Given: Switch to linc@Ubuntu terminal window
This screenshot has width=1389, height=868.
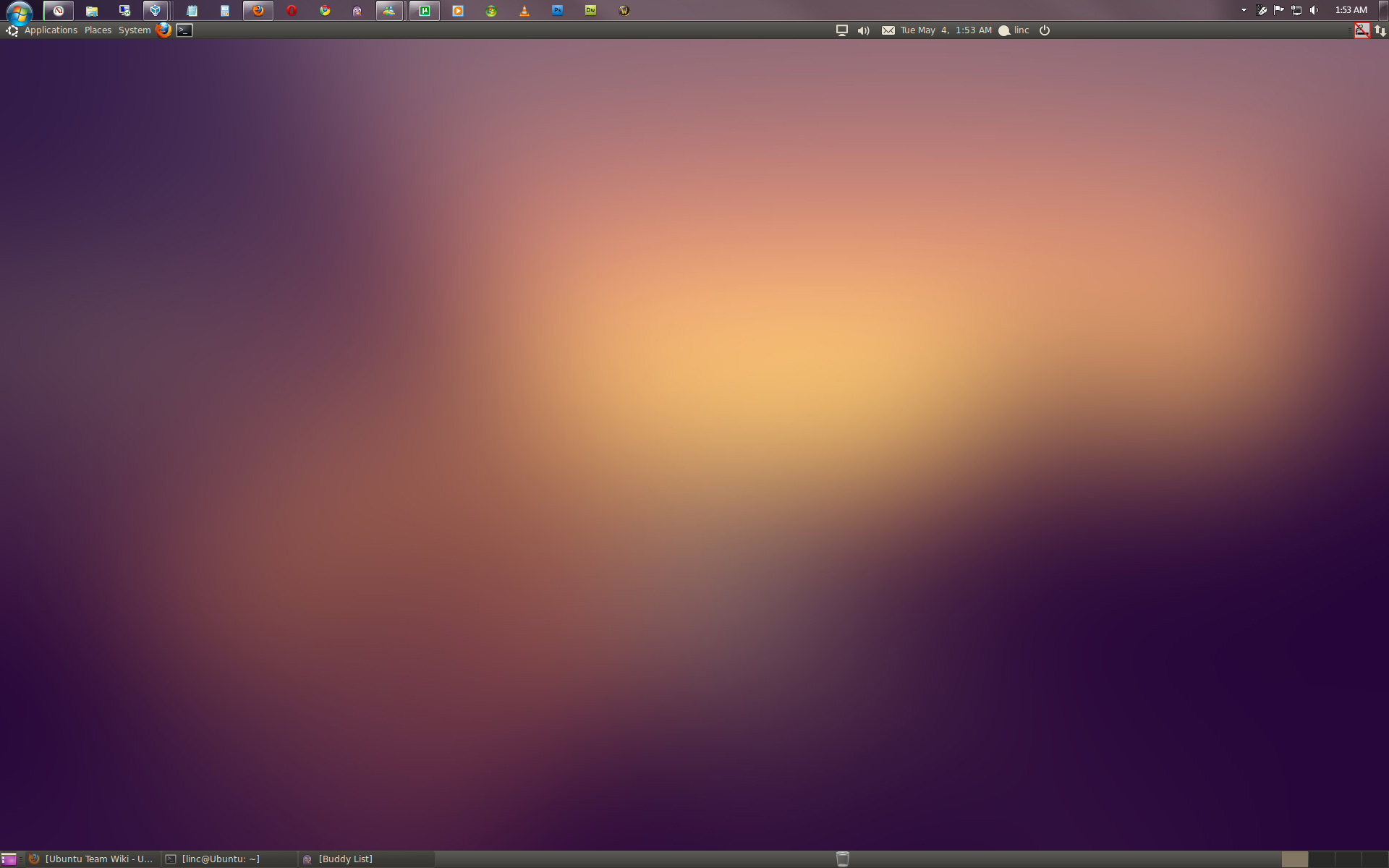Looking at the screenshot, I should [x=229, y=859].
